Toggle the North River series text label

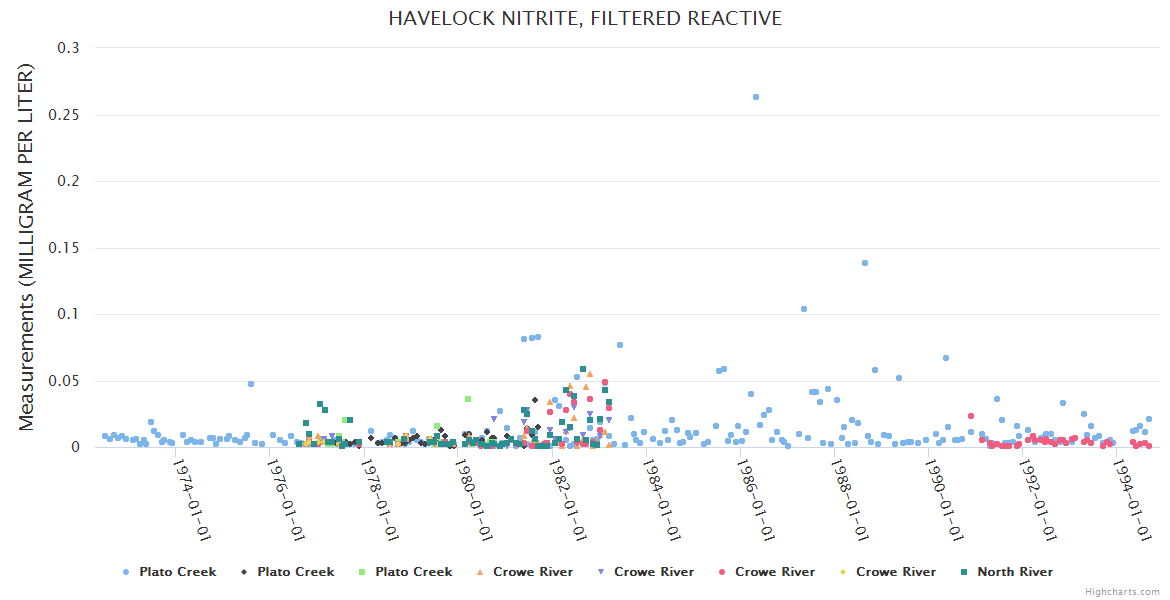(1014, 572)
